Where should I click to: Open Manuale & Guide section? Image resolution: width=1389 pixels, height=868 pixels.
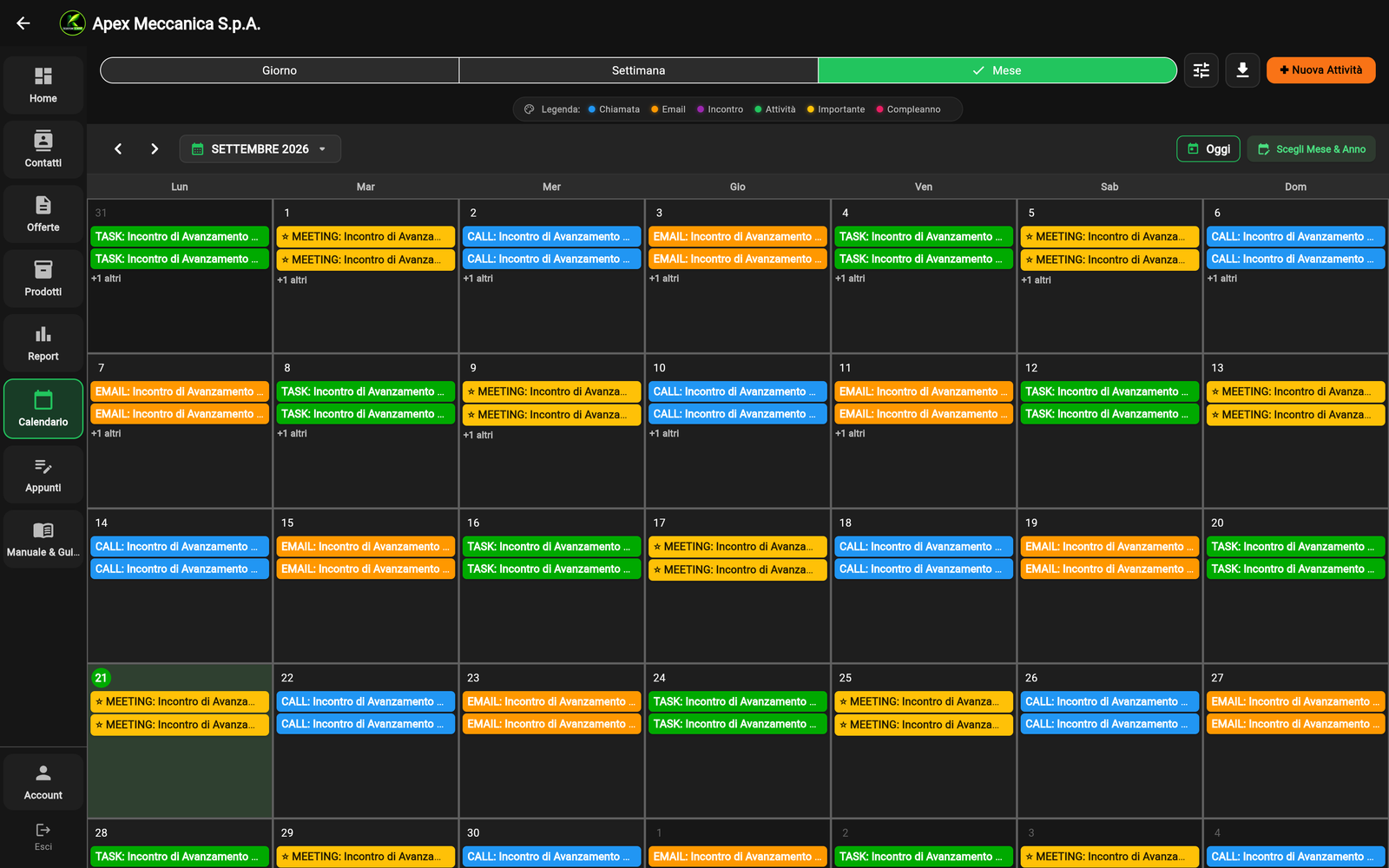point(43,540)
